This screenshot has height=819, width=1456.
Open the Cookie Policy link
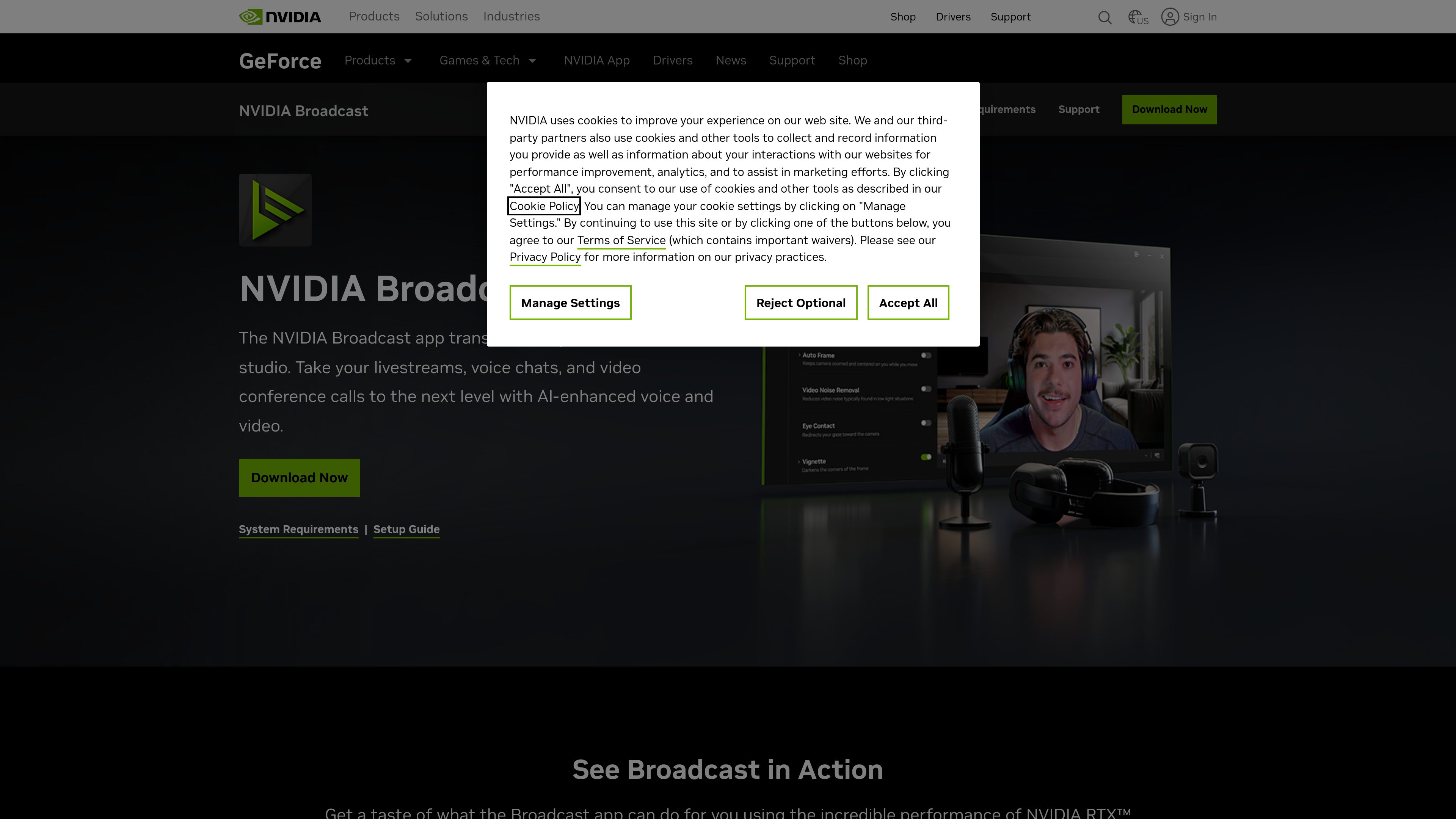(x=544, y=206)
